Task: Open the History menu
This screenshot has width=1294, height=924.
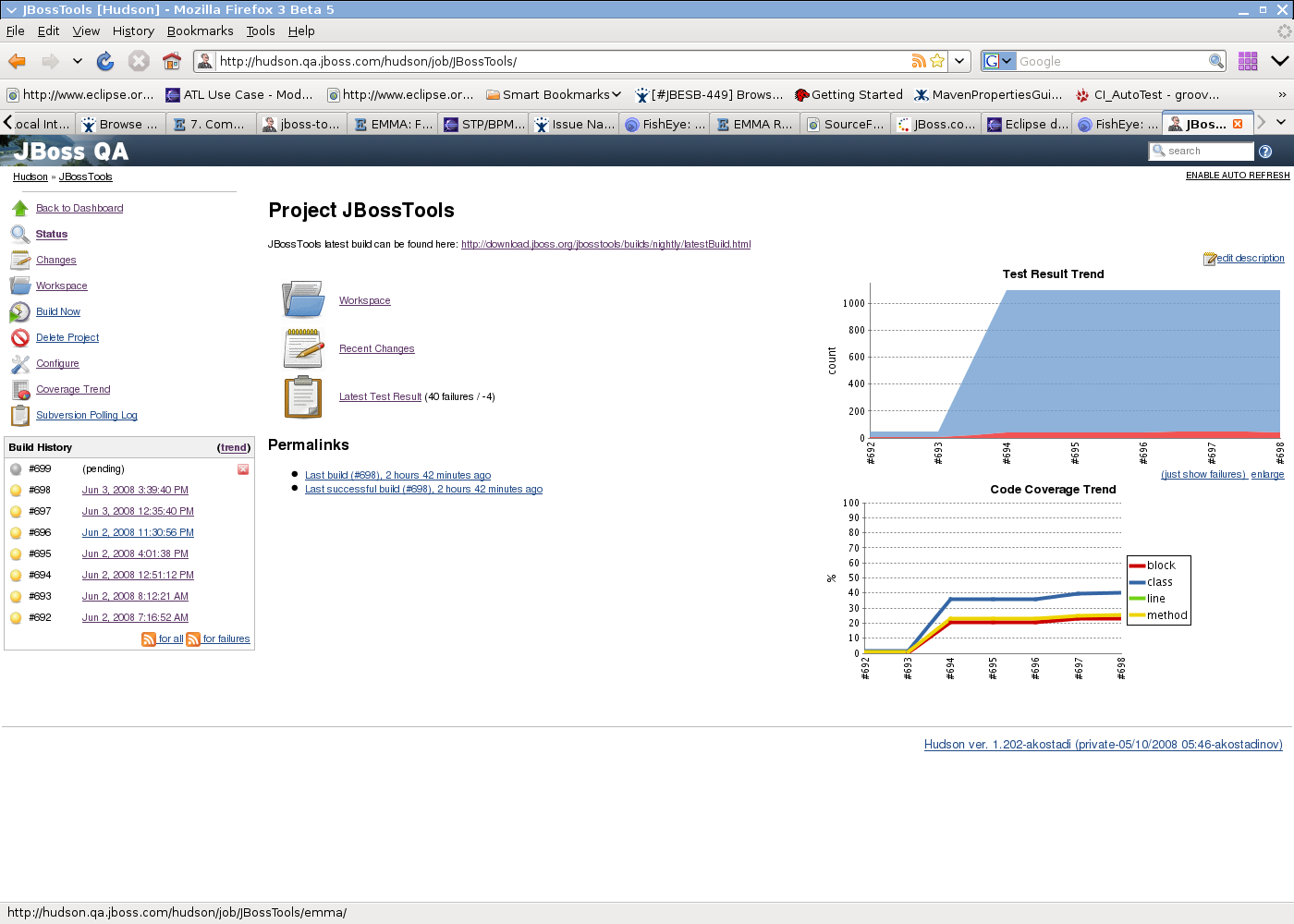Action: click(x=133, y=30)
